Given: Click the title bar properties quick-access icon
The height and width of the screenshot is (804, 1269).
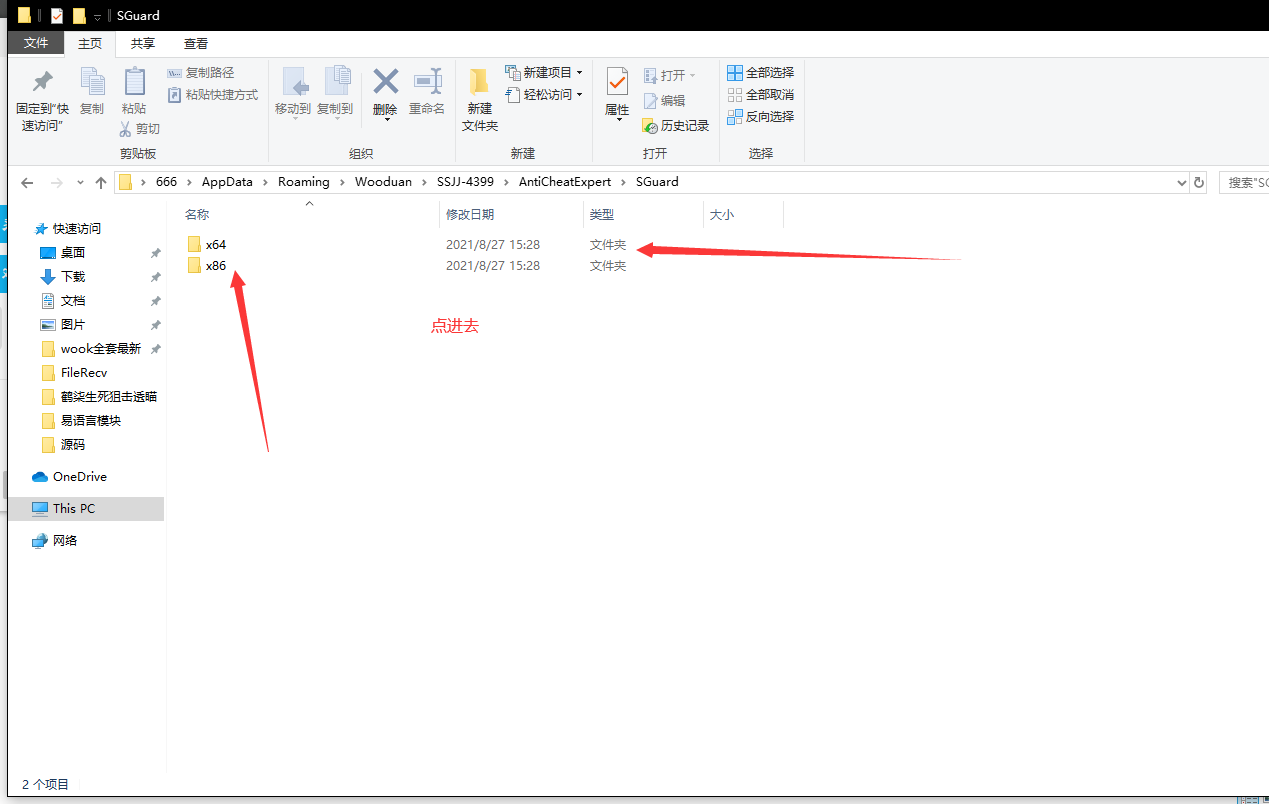Looking at the screenshot, I should [56, 15].
